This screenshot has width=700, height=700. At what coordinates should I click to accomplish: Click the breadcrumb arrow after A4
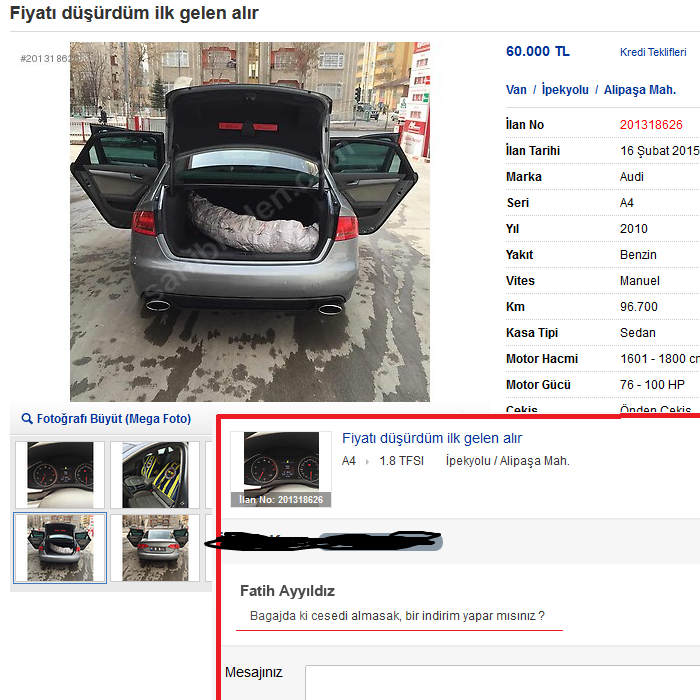(367, 462)
